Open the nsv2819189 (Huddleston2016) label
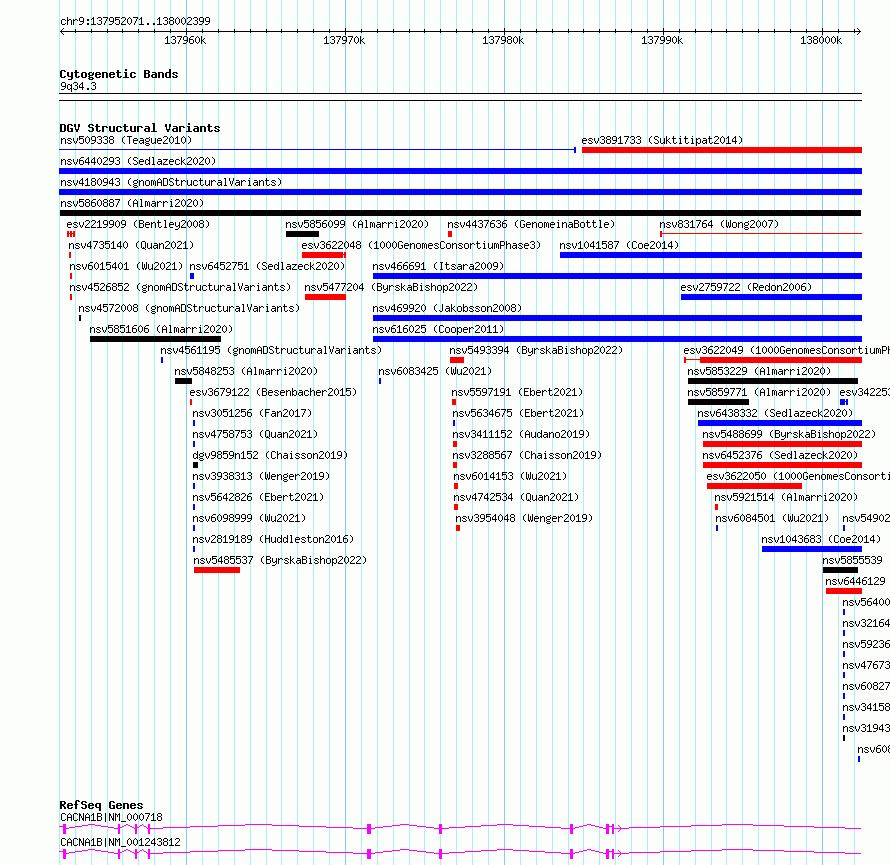This screenshot has width=890, height=865. pos(273,539)
